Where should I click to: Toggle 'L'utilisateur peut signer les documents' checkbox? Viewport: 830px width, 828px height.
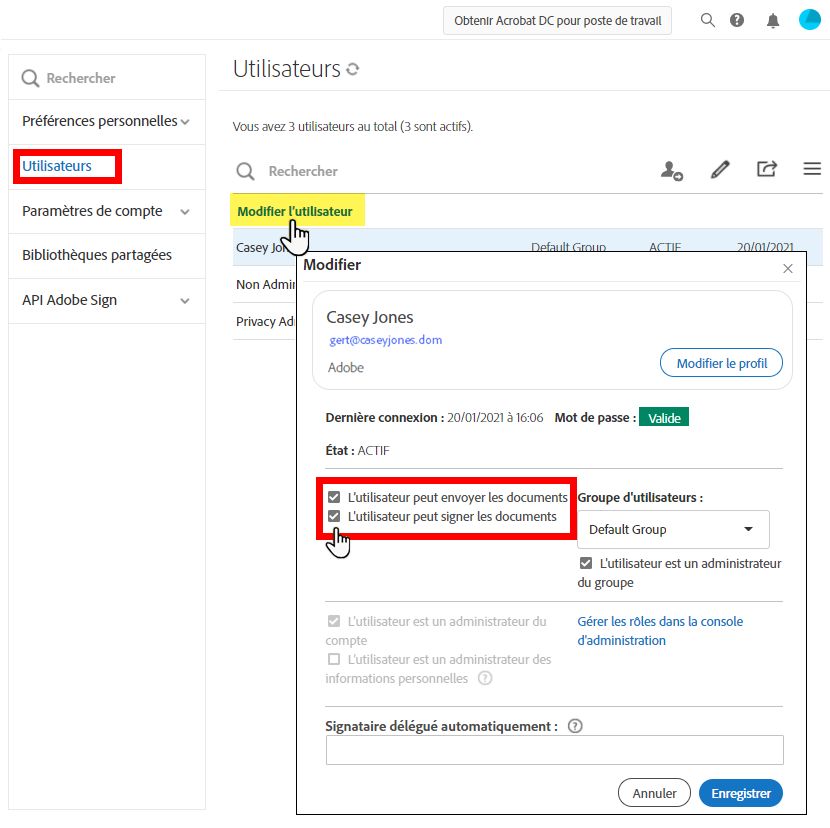(x=334, y=516)
